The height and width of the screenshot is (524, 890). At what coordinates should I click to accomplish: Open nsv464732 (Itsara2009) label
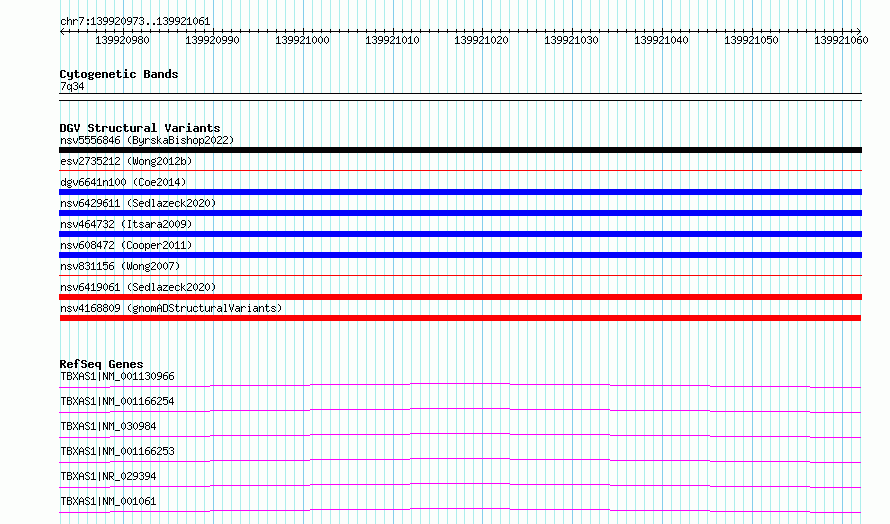(x=126, y=224)
